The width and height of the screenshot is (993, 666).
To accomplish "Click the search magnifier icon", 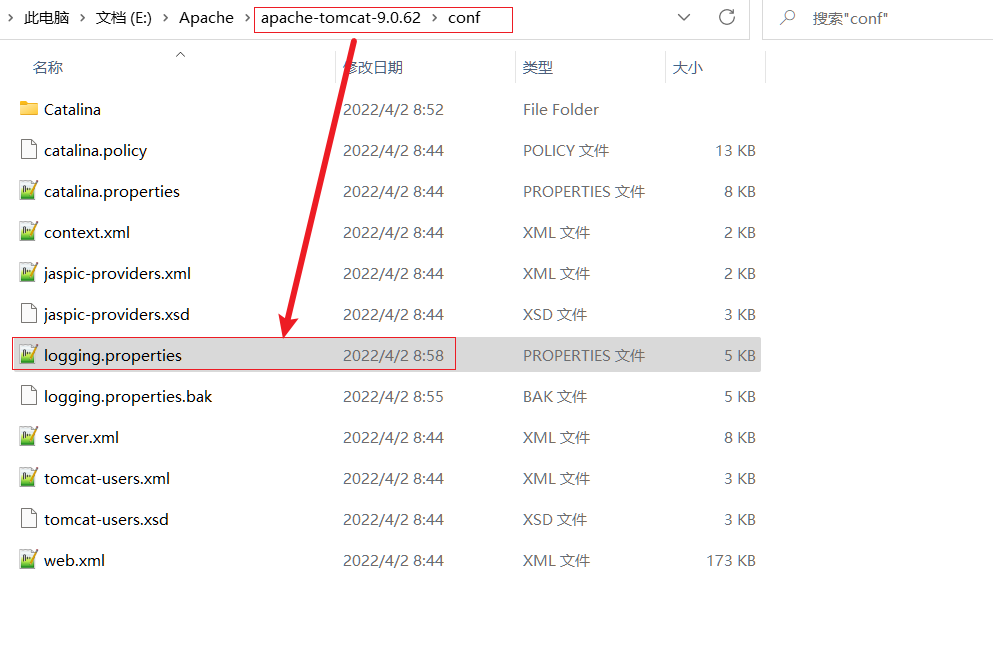I will [787, 17].
